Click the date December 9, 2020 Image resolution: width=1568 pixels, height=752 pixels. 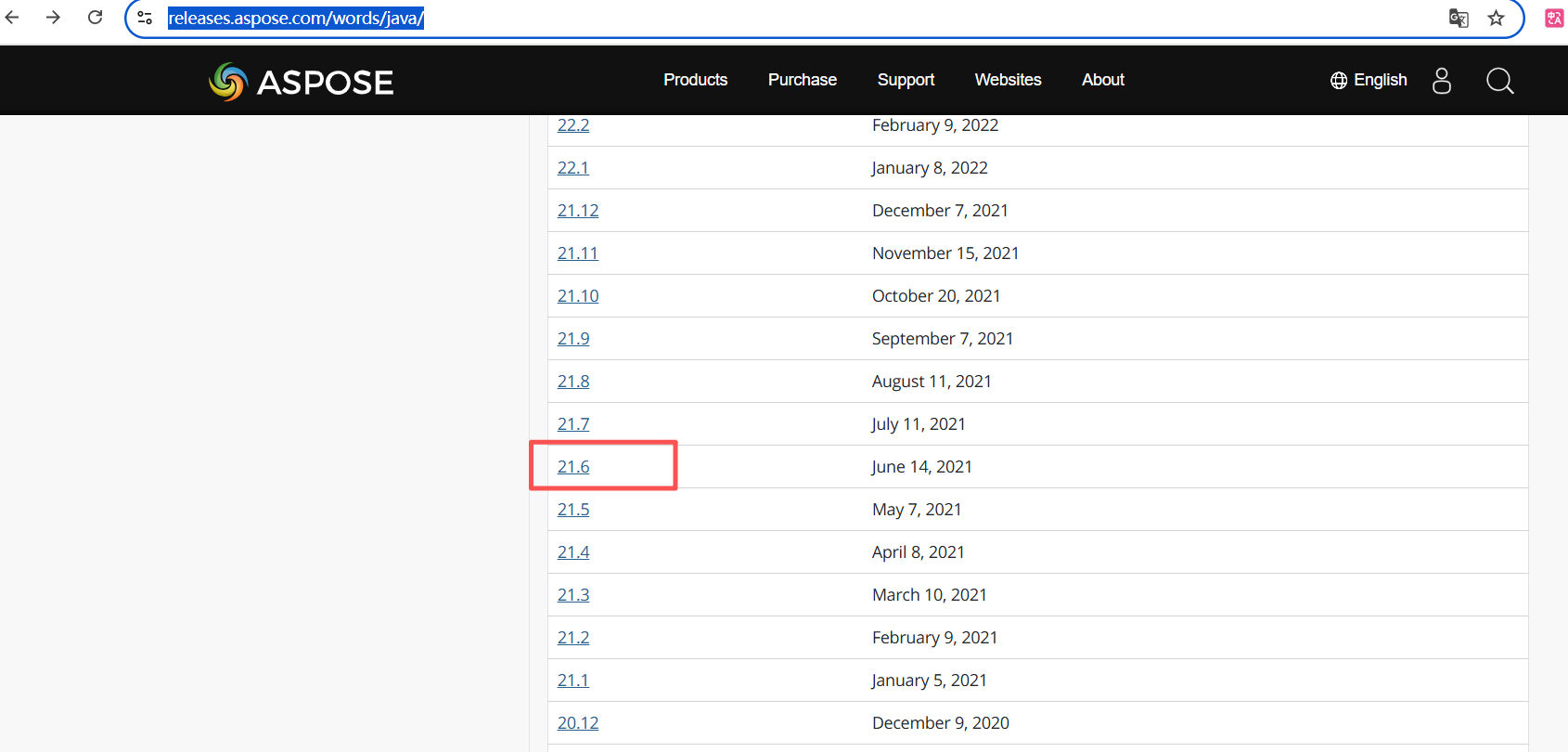click(x=941, y=723)
